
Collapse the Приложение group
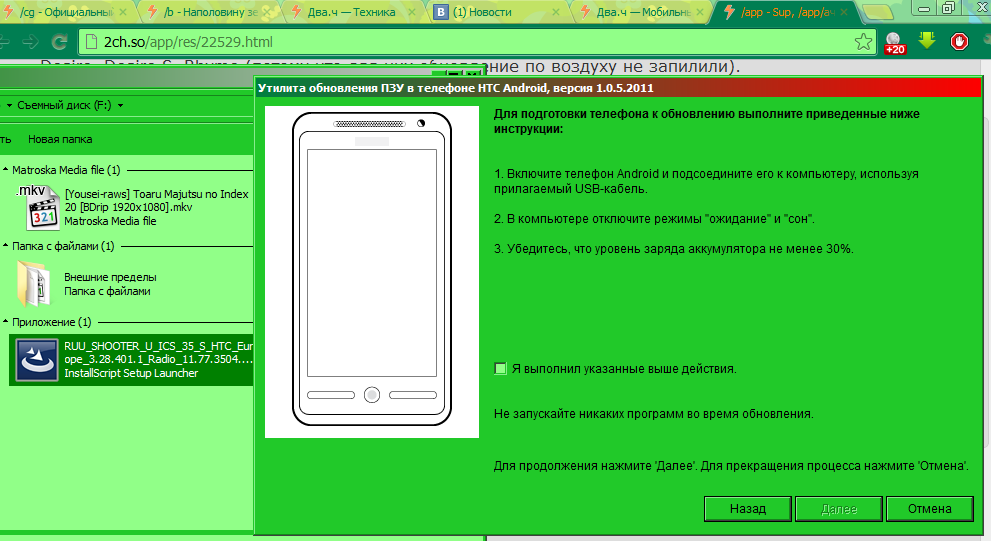[x=6, y=321]
